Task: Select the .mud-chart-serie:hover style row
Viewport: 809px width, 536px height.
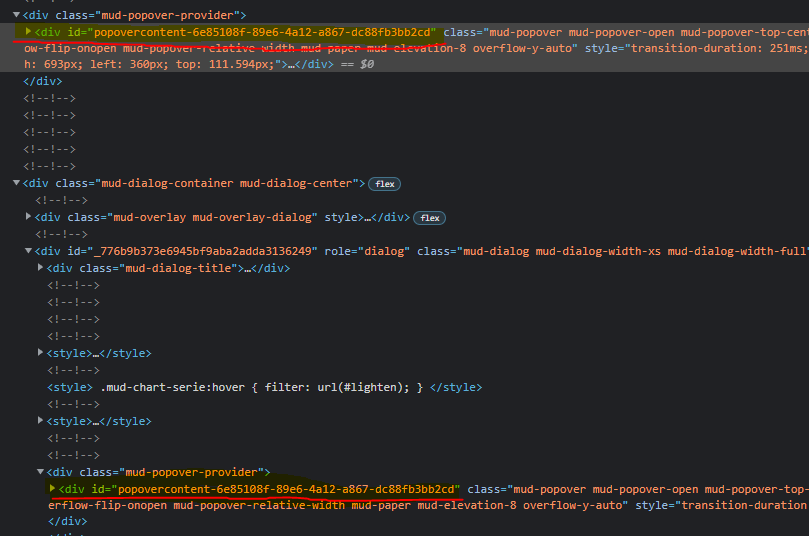Action: click(x=265, y=387)
